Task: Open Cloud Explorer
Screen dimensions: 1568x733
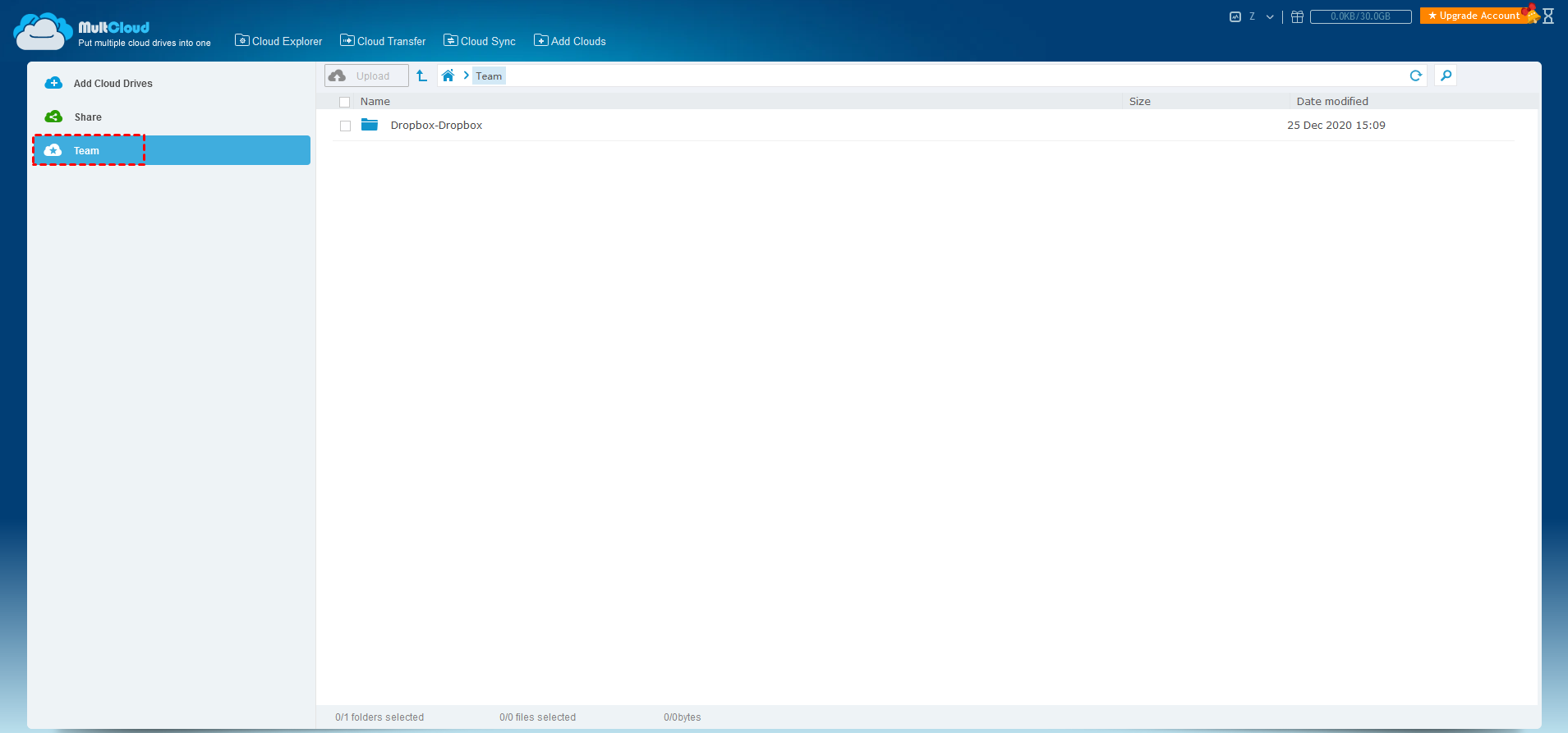Action: (278, 41)
